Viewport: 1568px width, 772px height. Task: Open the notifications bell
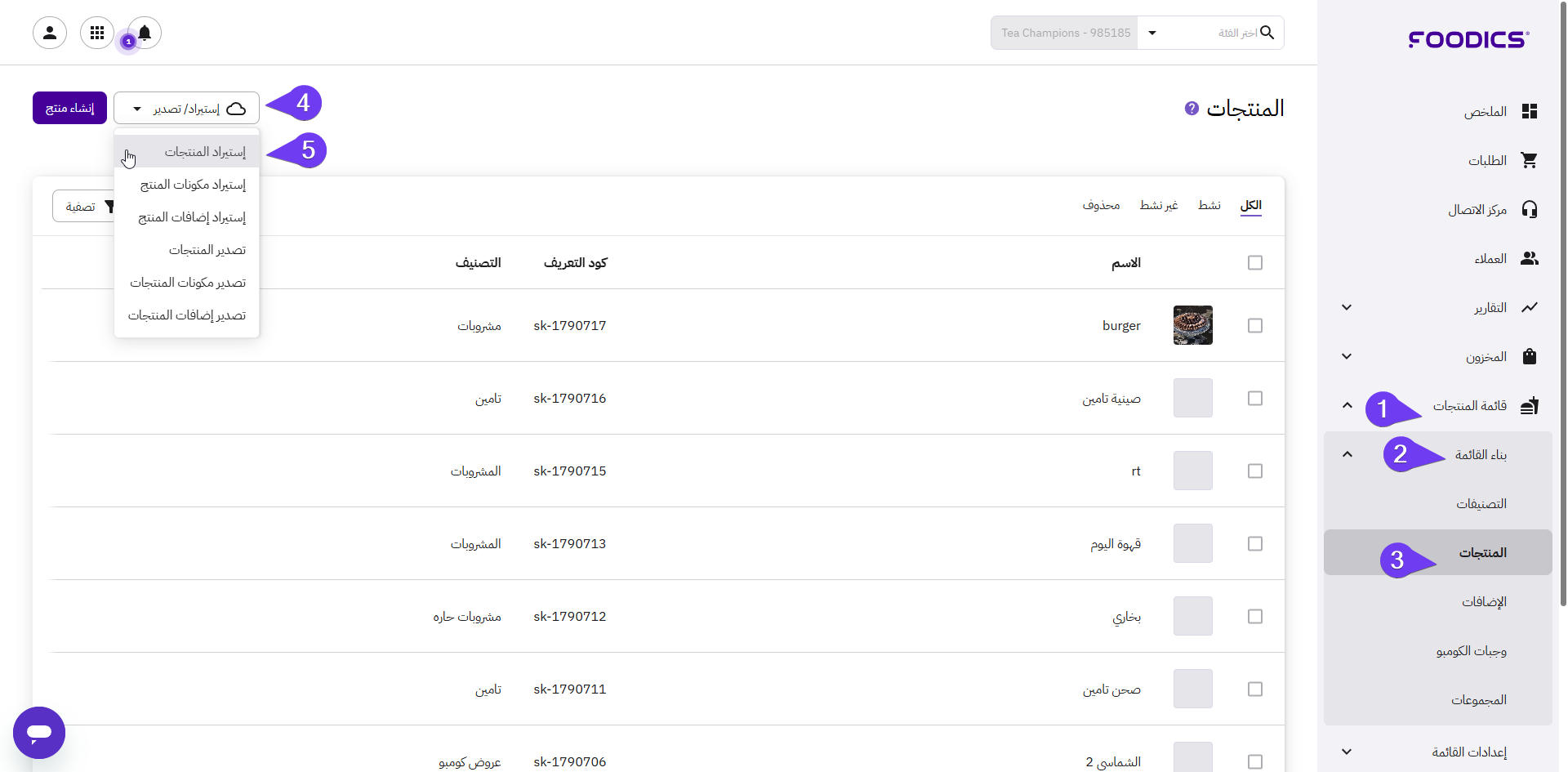point(145,33)
